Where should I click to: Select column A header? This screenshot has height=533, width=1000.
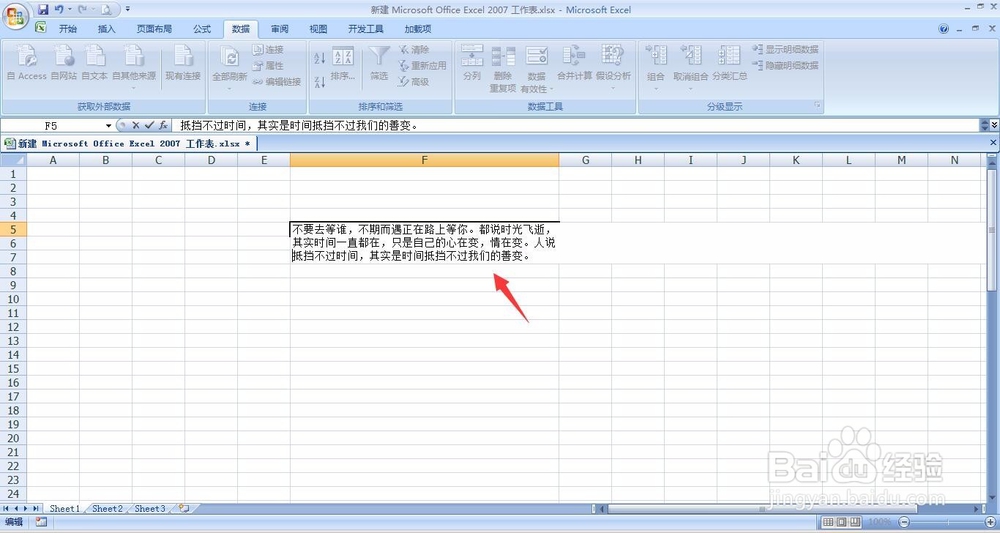(x=53, y=160)
